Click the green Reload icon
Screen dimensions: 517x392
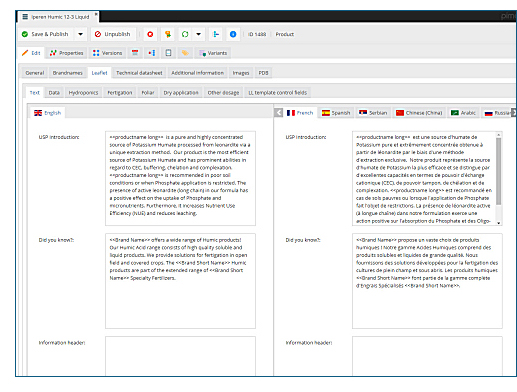pos(185,34)
